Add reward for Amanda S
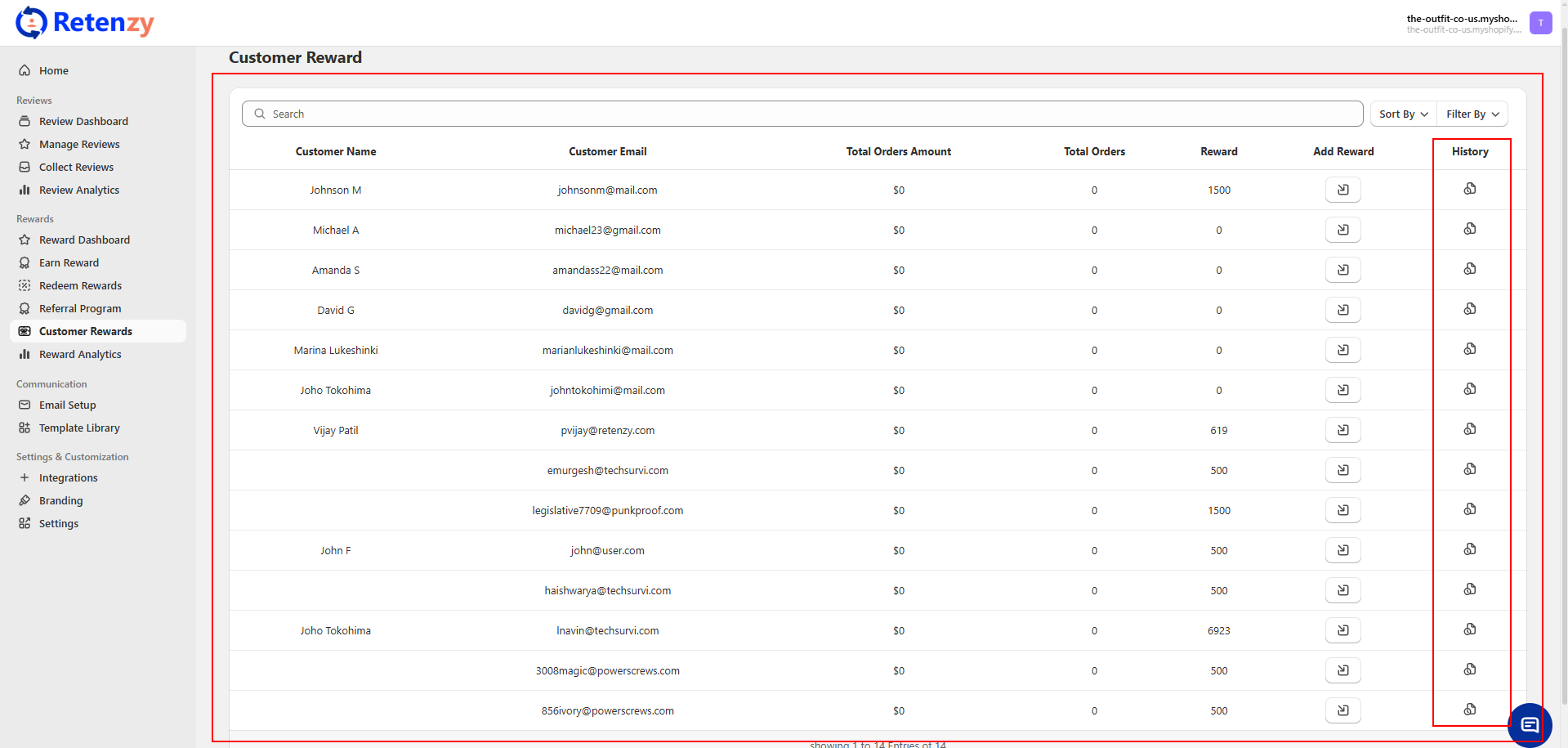 click(1342, 270)
